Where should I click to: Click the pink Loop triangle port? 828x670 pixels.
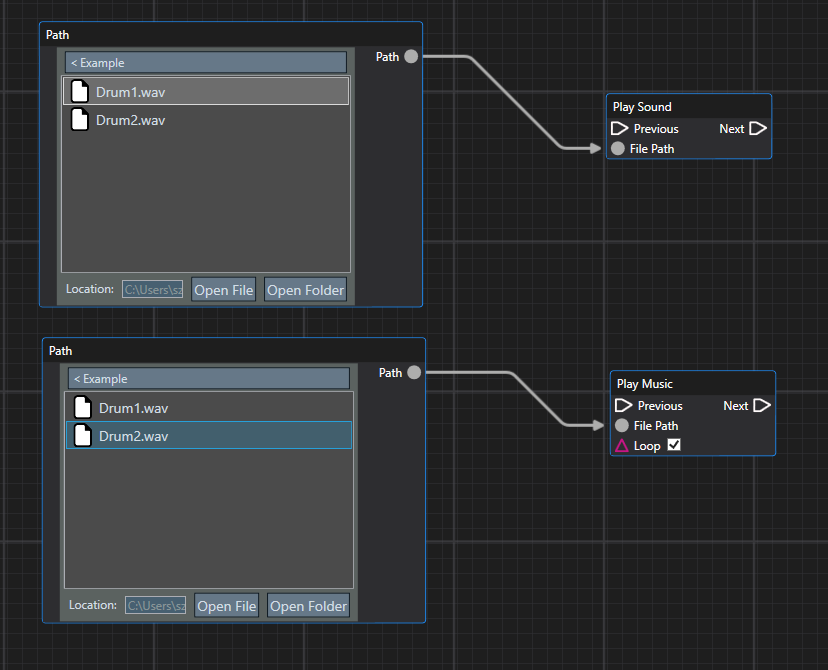[622, 446]
